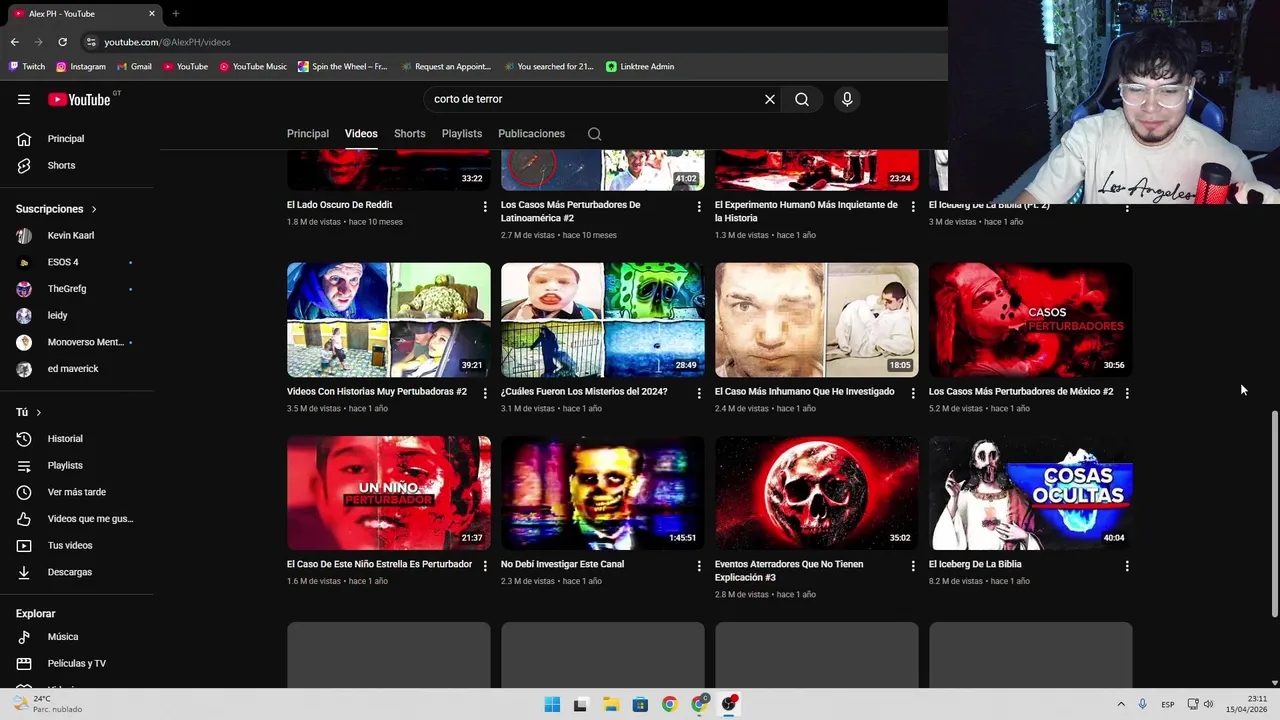1280x720 pixels.
Task: Expand the Suscripciones section
Action: tap(56, 209)
